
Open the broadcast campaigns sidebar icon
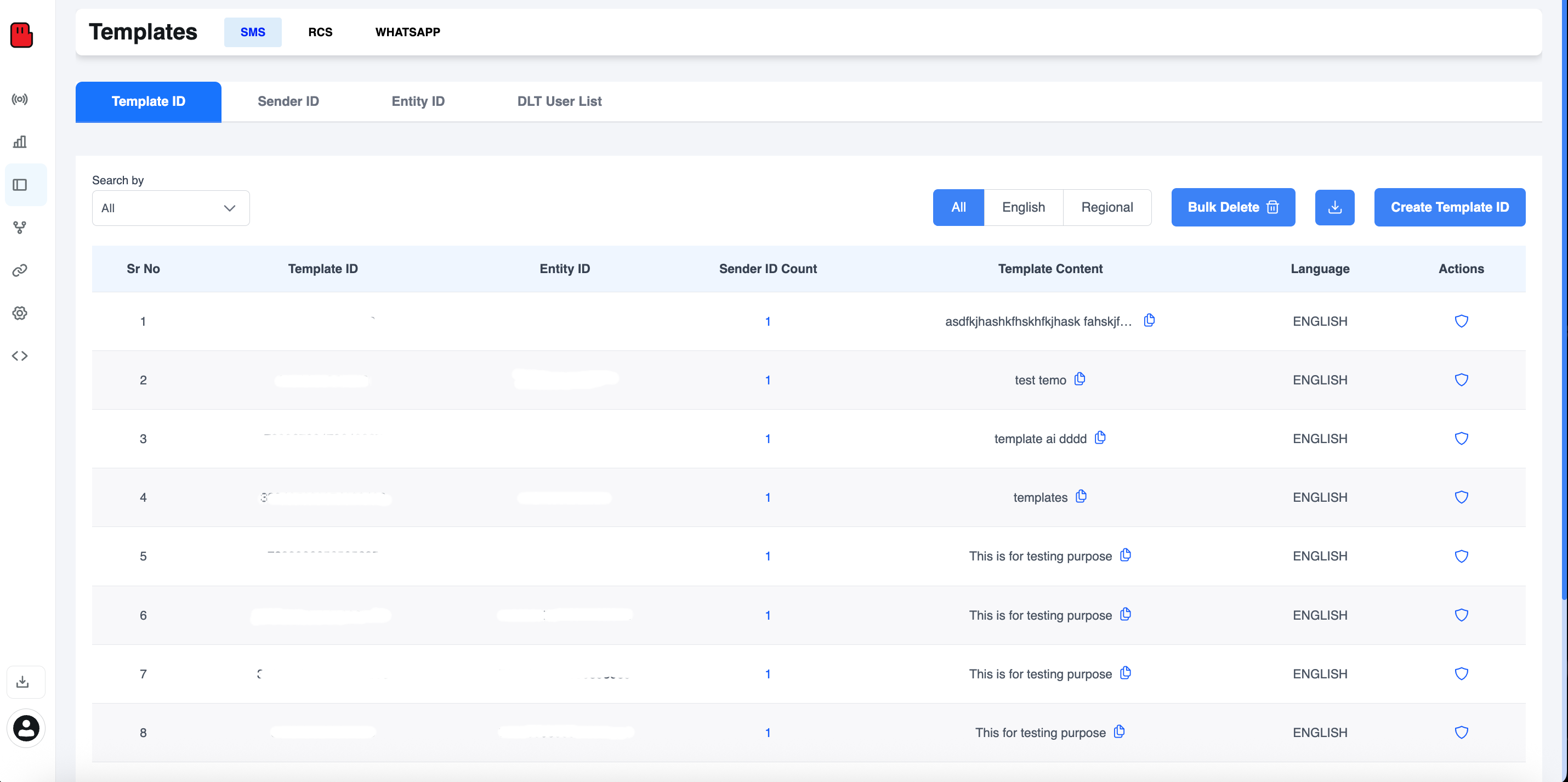pos(20,99)
